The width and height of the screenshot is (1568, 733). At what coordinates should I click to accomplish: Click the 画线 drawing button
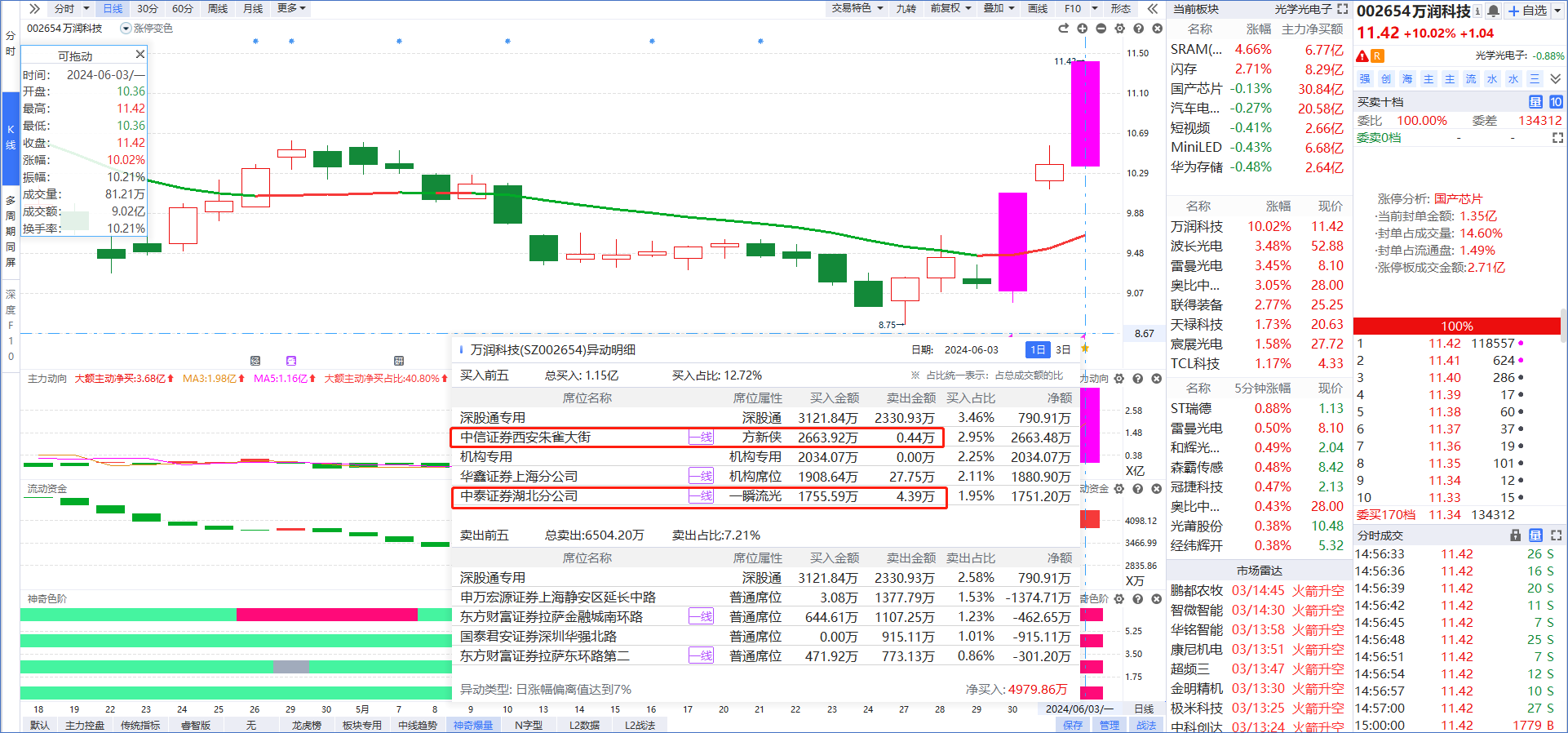pyautogui.click(x=1038, y=8)
